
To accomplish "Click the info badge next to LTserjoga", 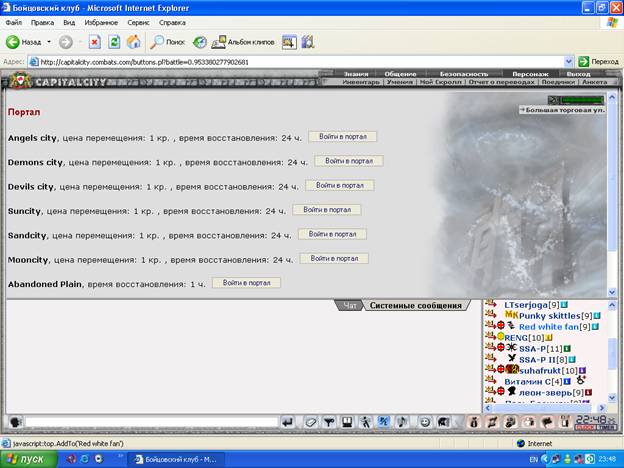I will (564, 305).
